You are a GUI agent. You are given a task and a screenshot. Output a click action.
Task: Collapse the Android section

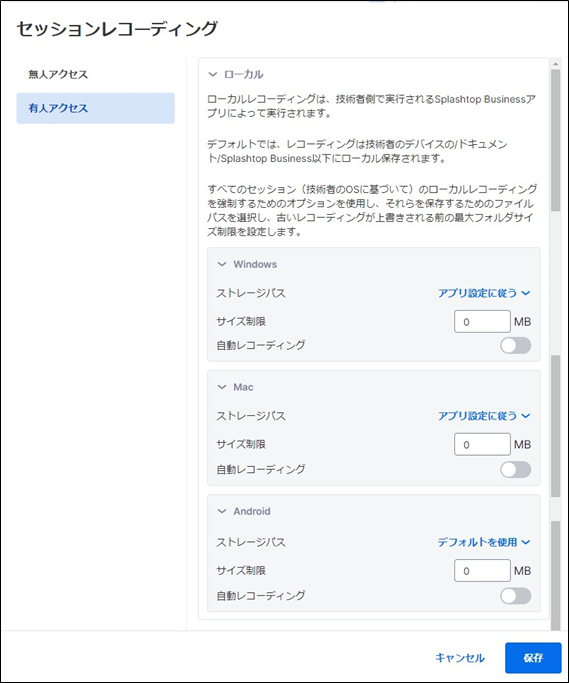222,511
